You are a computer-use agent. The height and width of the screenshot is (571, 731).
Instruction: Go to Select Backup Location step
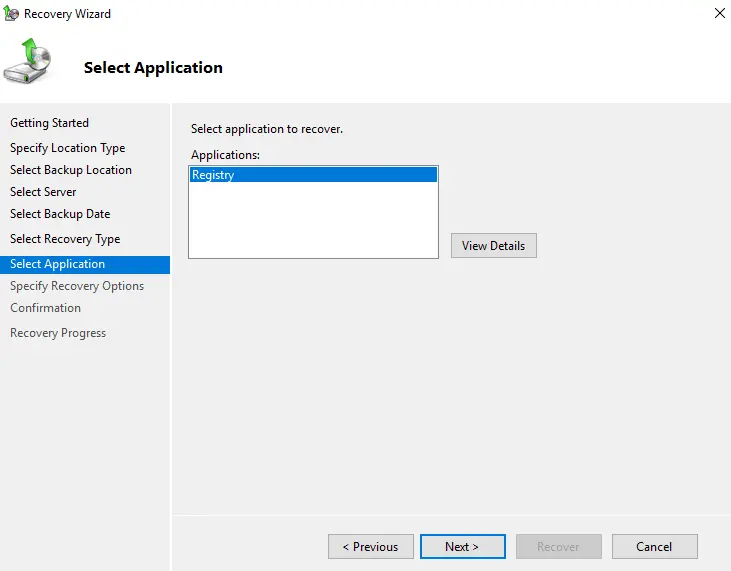[71, 170]
